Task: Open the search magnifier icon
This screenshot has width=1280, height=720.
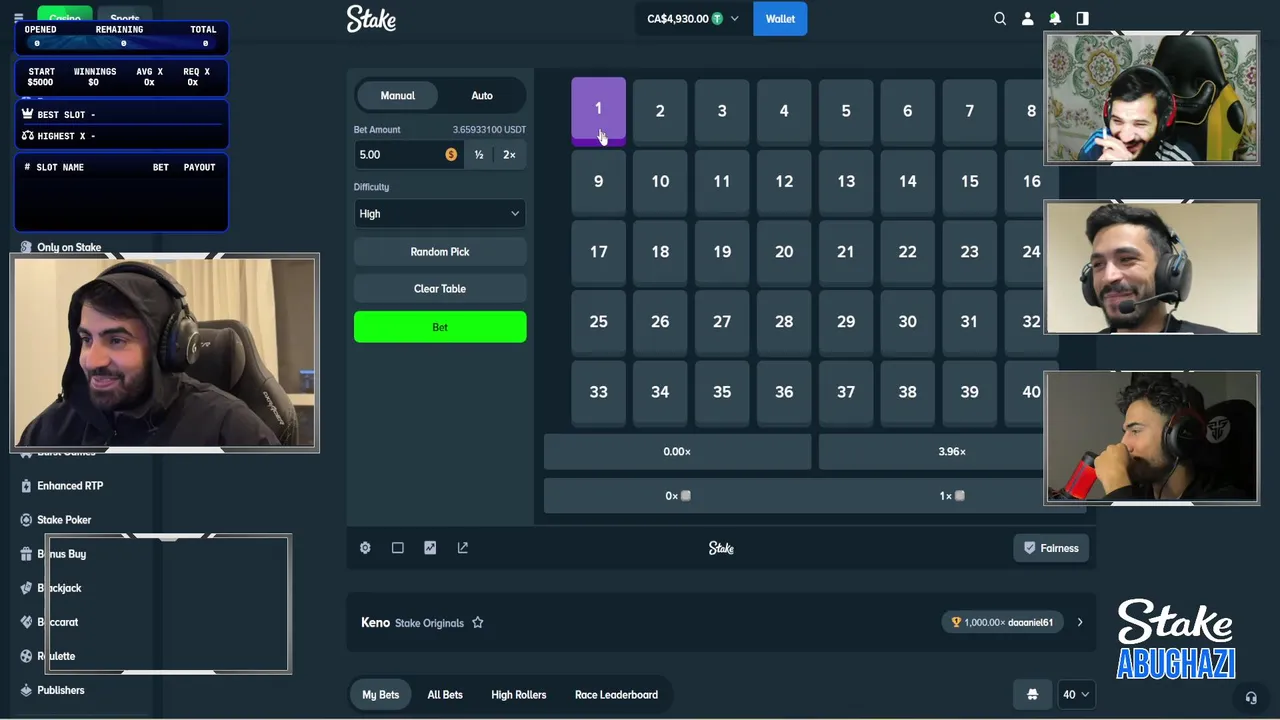Action: coord(999,18)
